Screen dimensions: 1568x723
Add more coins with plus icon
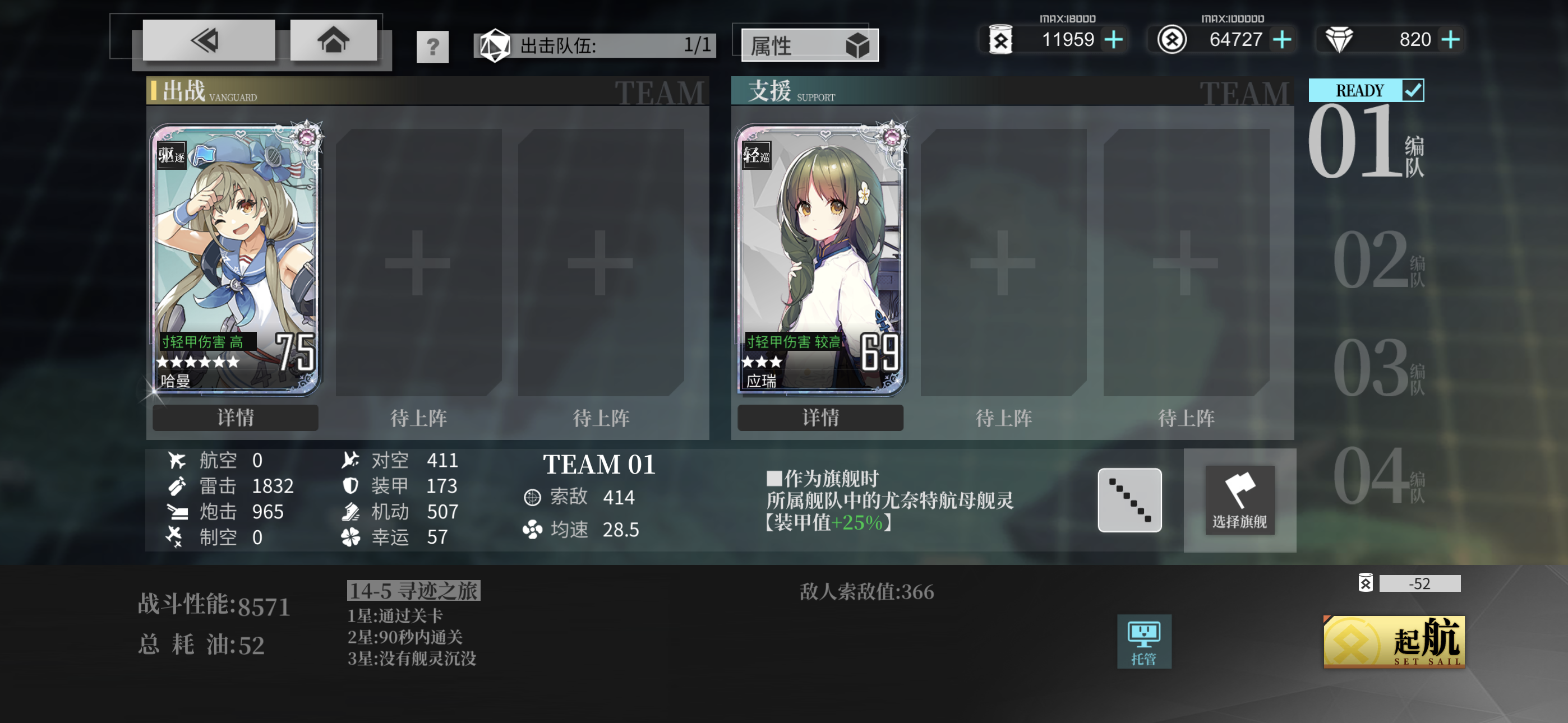(1282, 40)
